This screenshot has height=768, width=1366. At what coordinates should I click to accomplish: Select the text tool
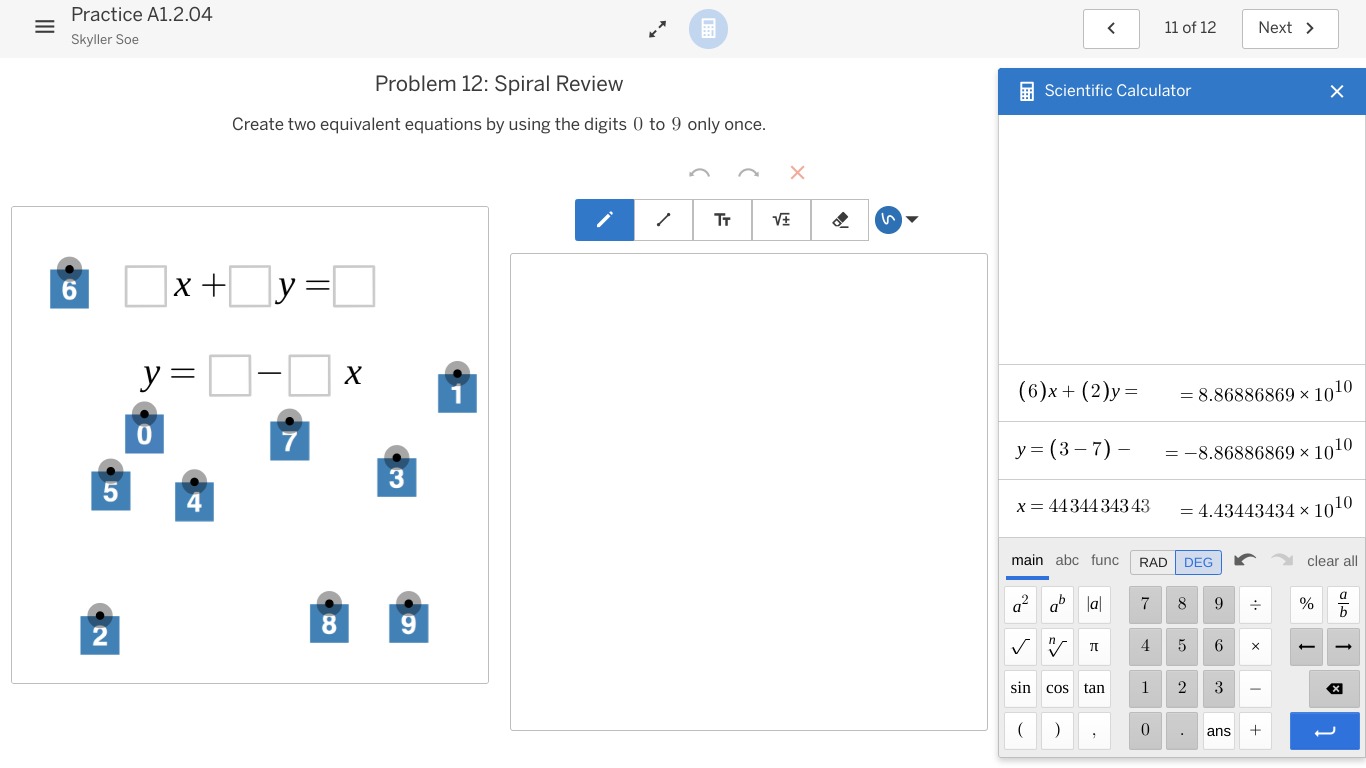point(722,220)
